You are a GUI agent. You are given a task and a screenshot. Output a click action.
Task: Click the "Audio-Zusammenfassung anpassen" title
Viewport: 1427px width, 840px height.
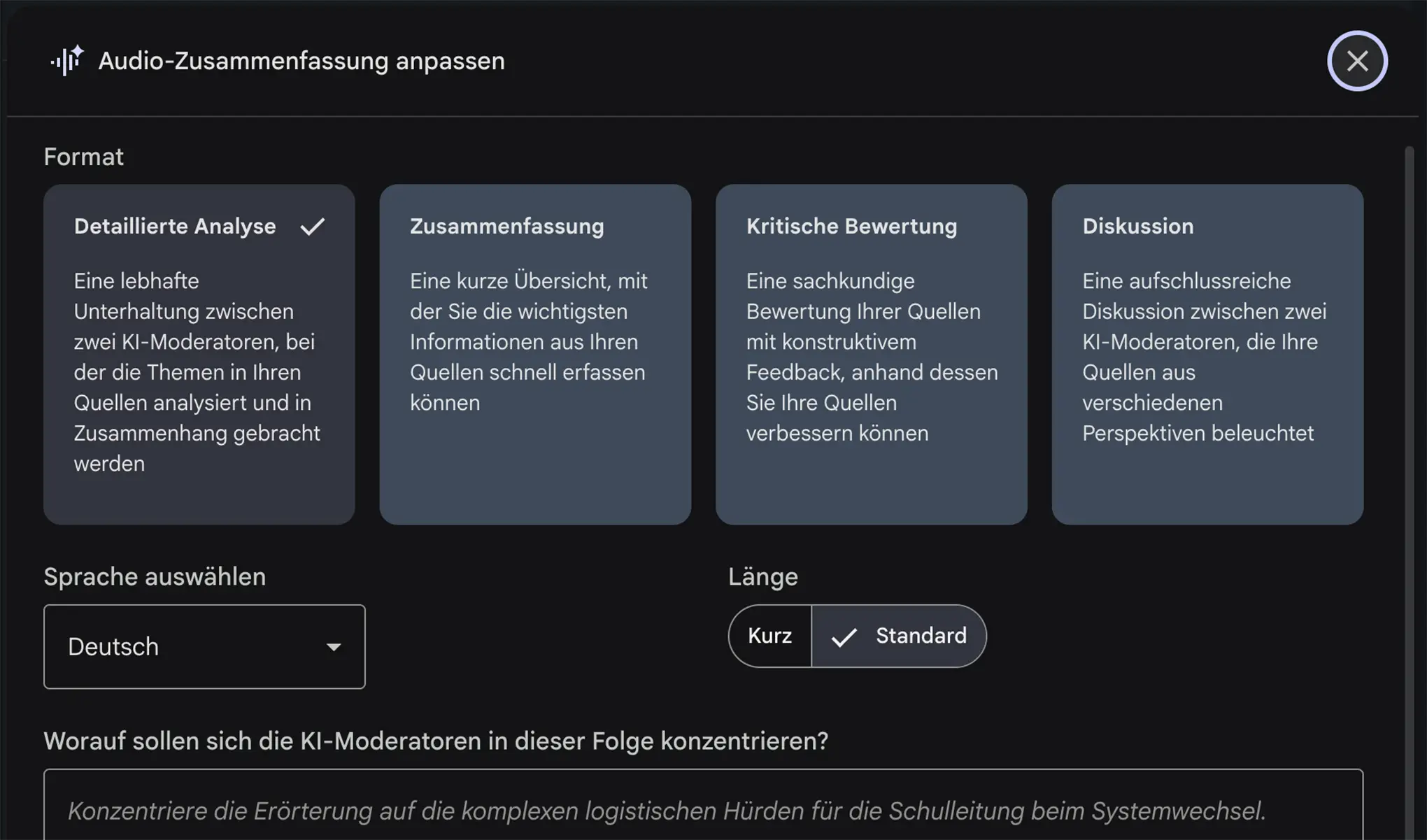[301, 61]
